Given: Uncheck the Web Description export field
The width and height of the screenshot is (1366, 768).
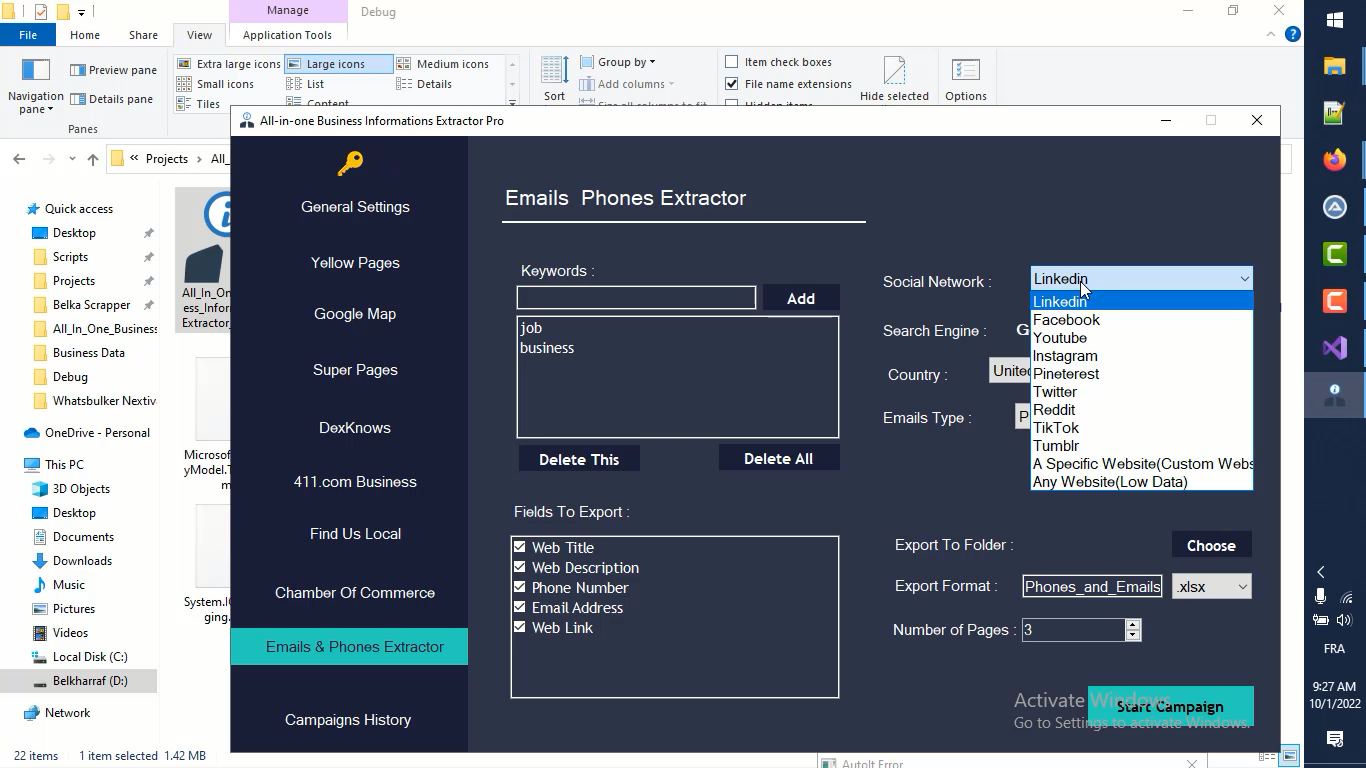Looking at the screenshot, I should click(520, 567).
